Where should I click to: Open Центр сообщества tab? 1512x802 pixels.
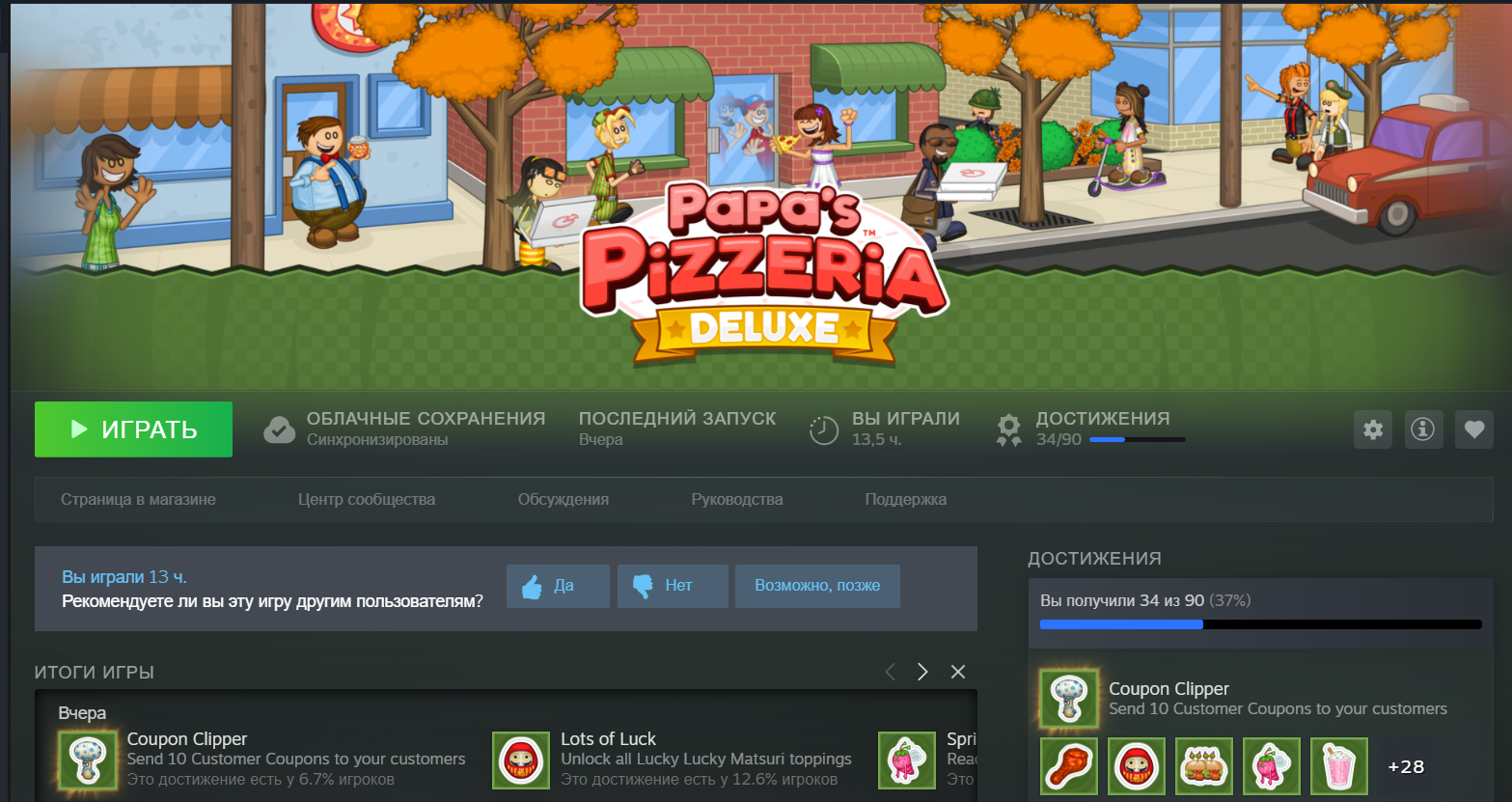(x=367, y=499)
